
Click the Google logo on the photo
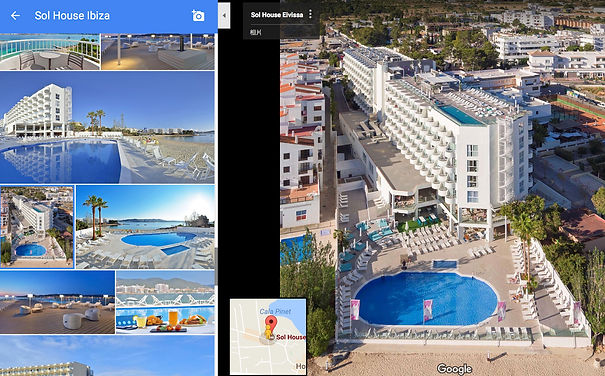454,369
